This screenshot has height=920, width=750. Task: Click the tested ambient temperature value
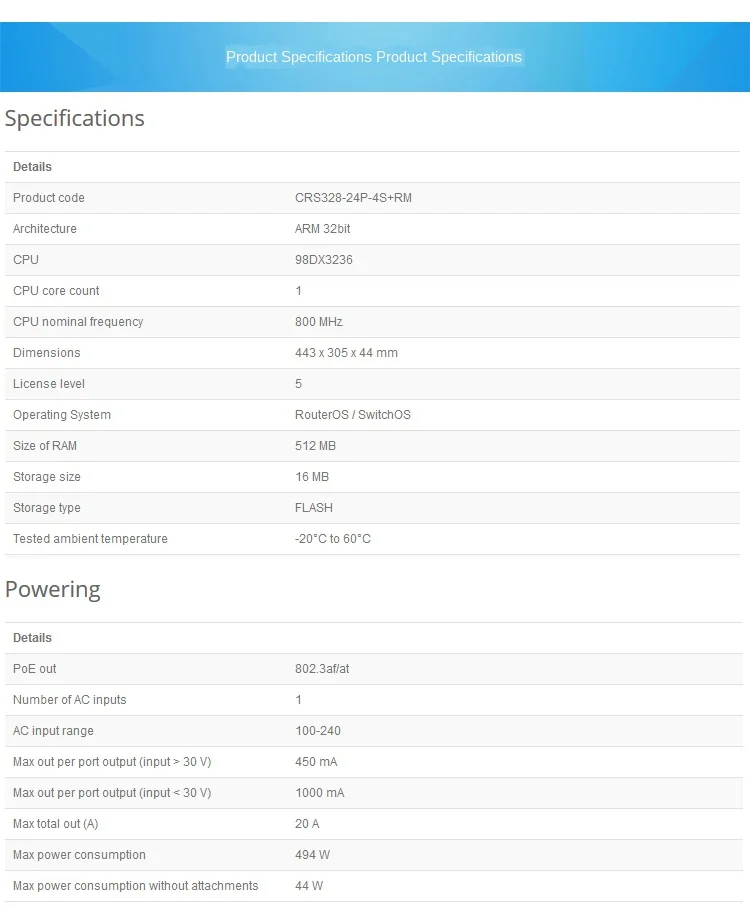333,539
